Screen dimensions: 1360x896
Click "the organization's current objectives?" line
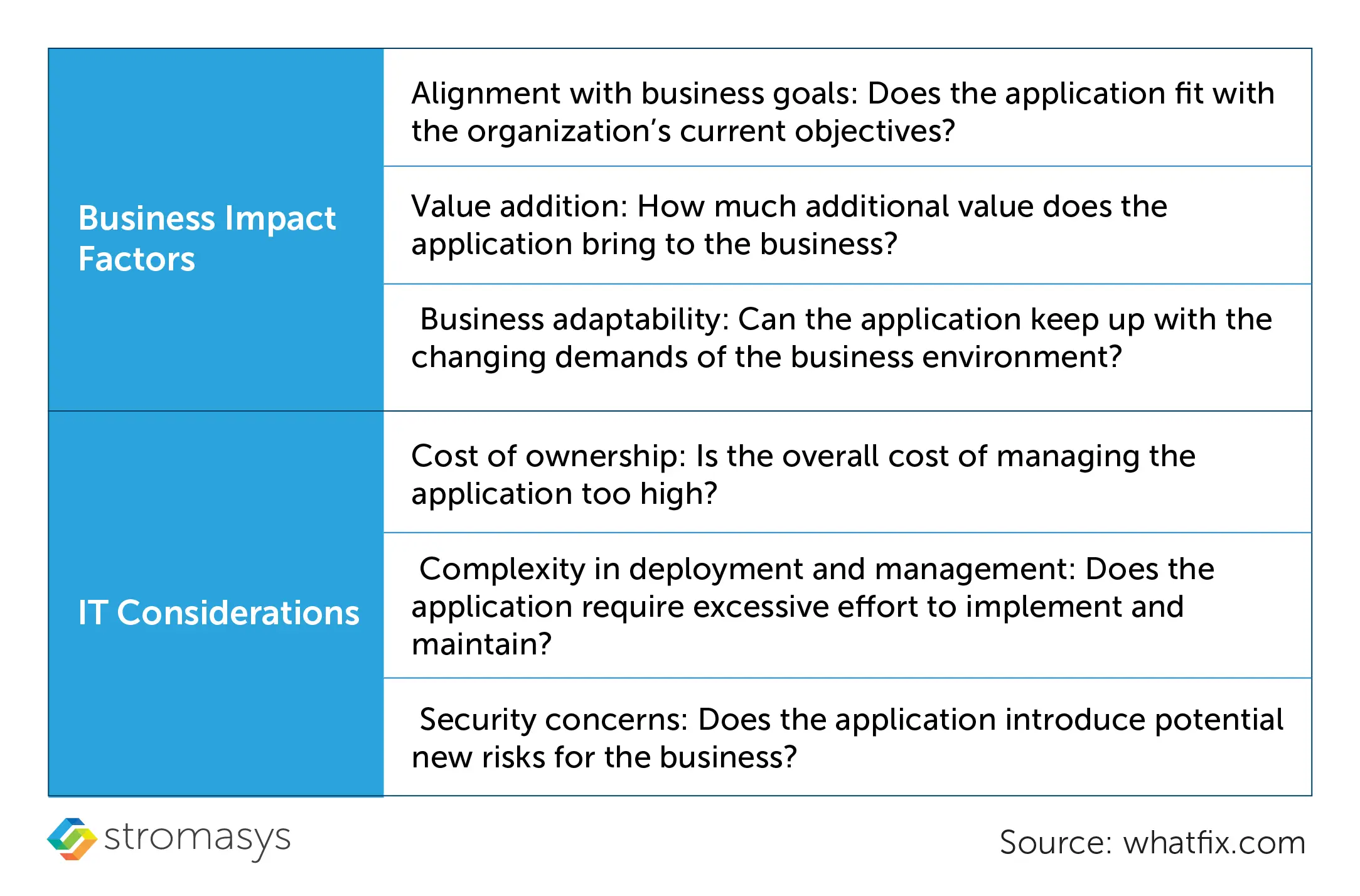(683, 131)
